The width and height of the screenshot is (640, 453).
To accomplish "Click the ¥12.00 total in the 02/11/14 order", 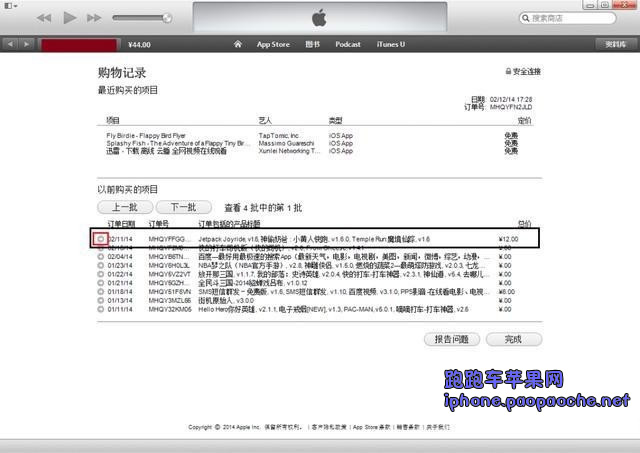I will 509,239.
